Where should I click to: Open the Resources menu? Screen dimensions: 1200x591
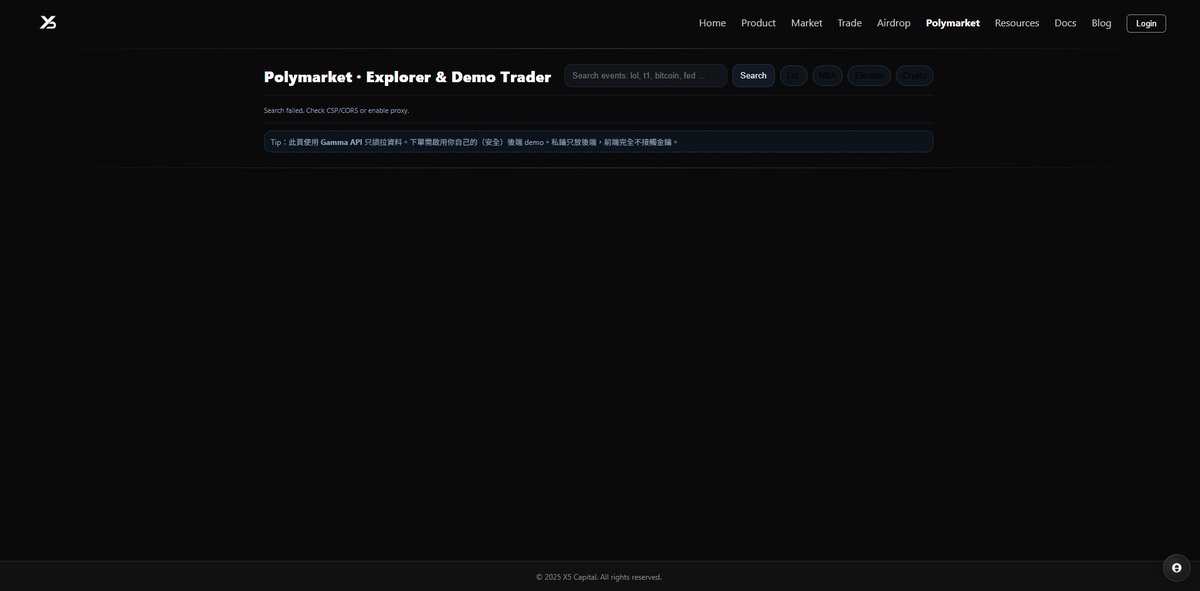pyautogui.click(x=1016, y=23)
